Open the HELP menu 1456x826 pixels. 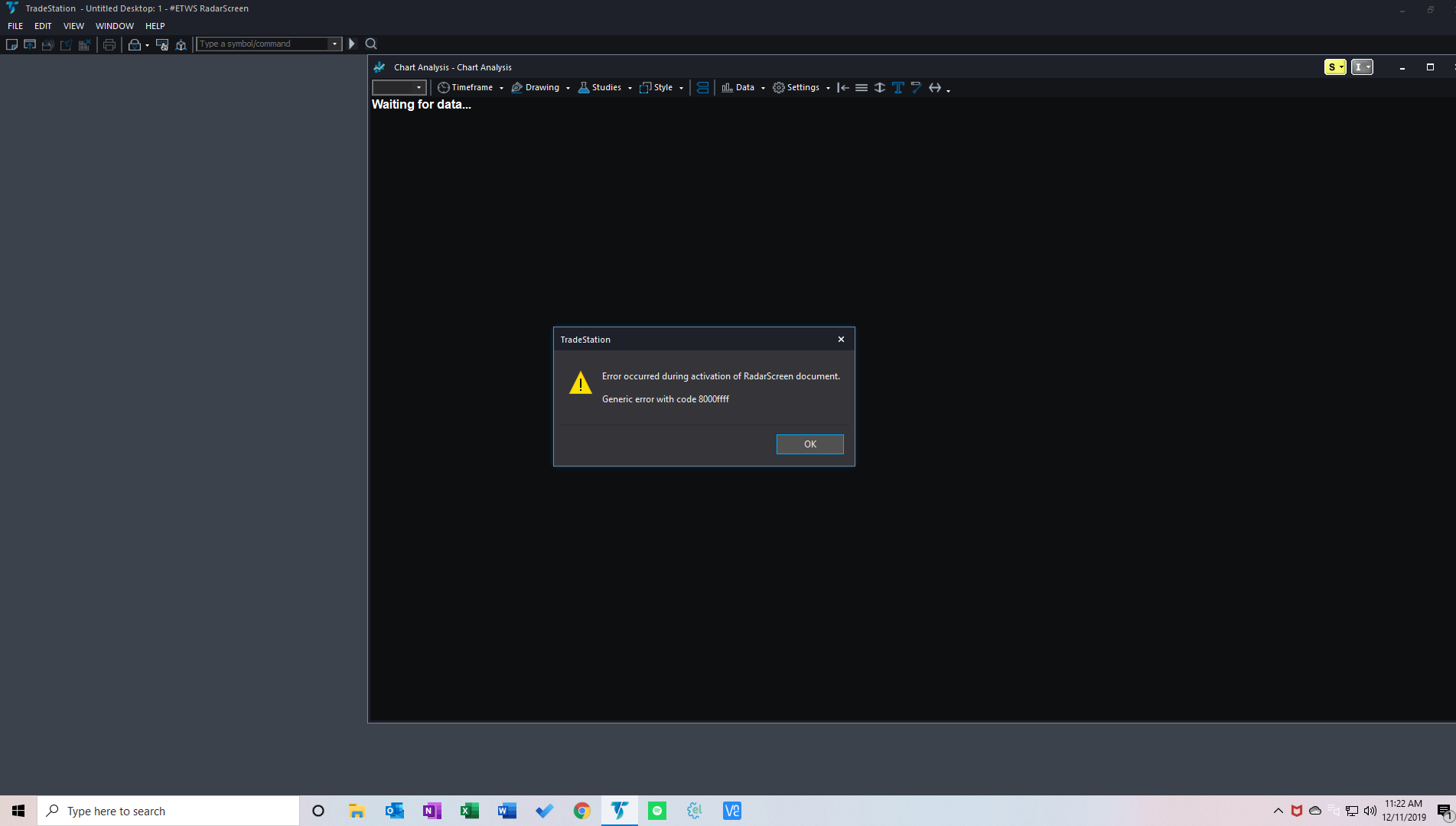coord(155,26)
